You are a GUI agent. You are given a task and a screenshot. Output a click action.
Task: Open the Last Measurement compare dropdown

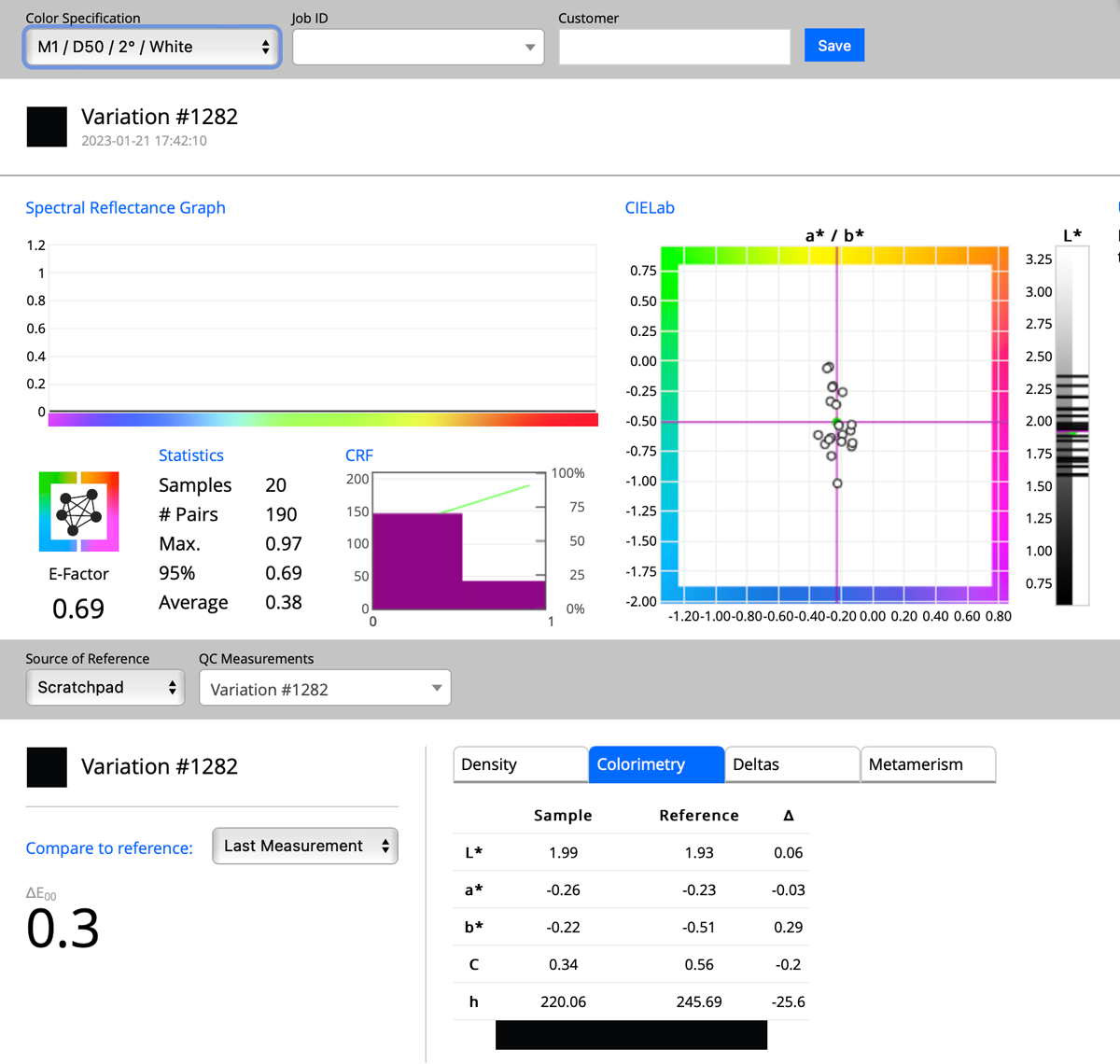click(x=305, y=846)
